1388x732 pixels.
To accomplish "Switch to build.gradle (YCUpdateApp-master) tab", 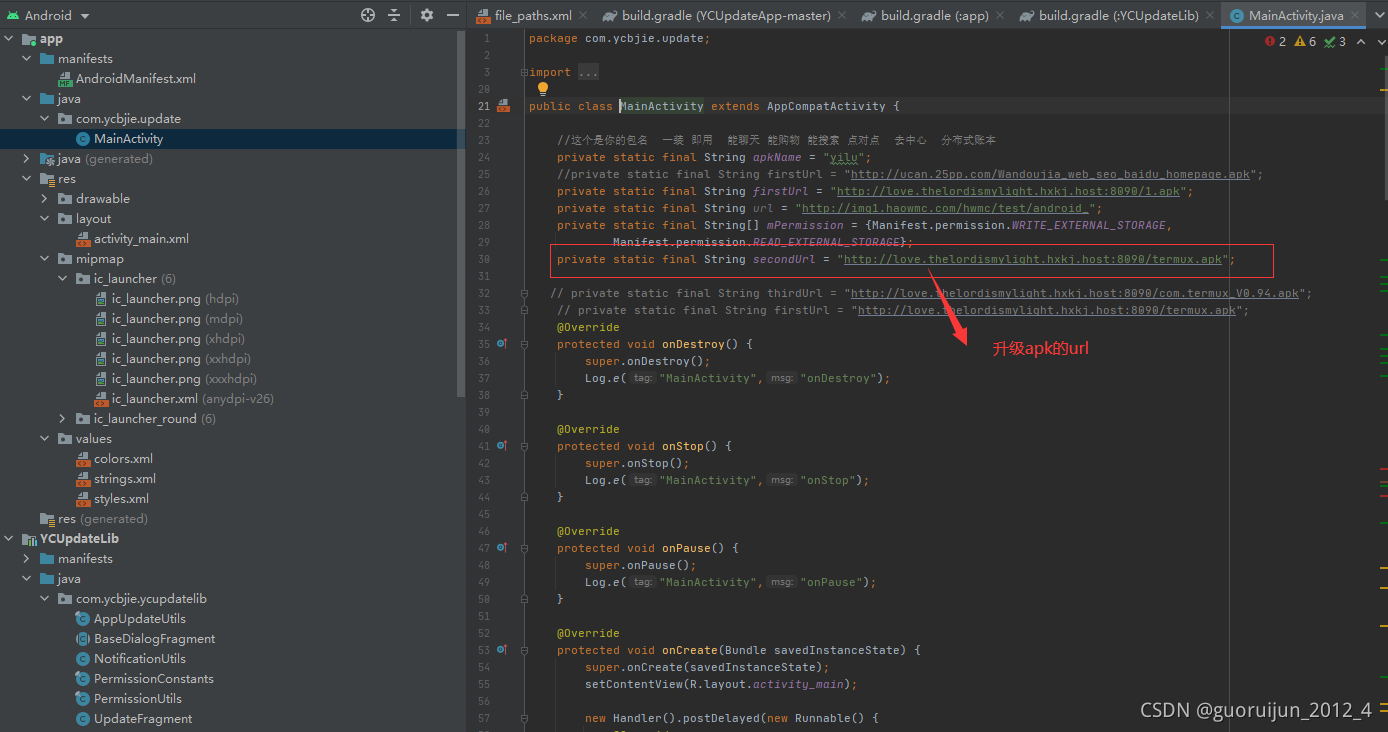I will (726, 16).
